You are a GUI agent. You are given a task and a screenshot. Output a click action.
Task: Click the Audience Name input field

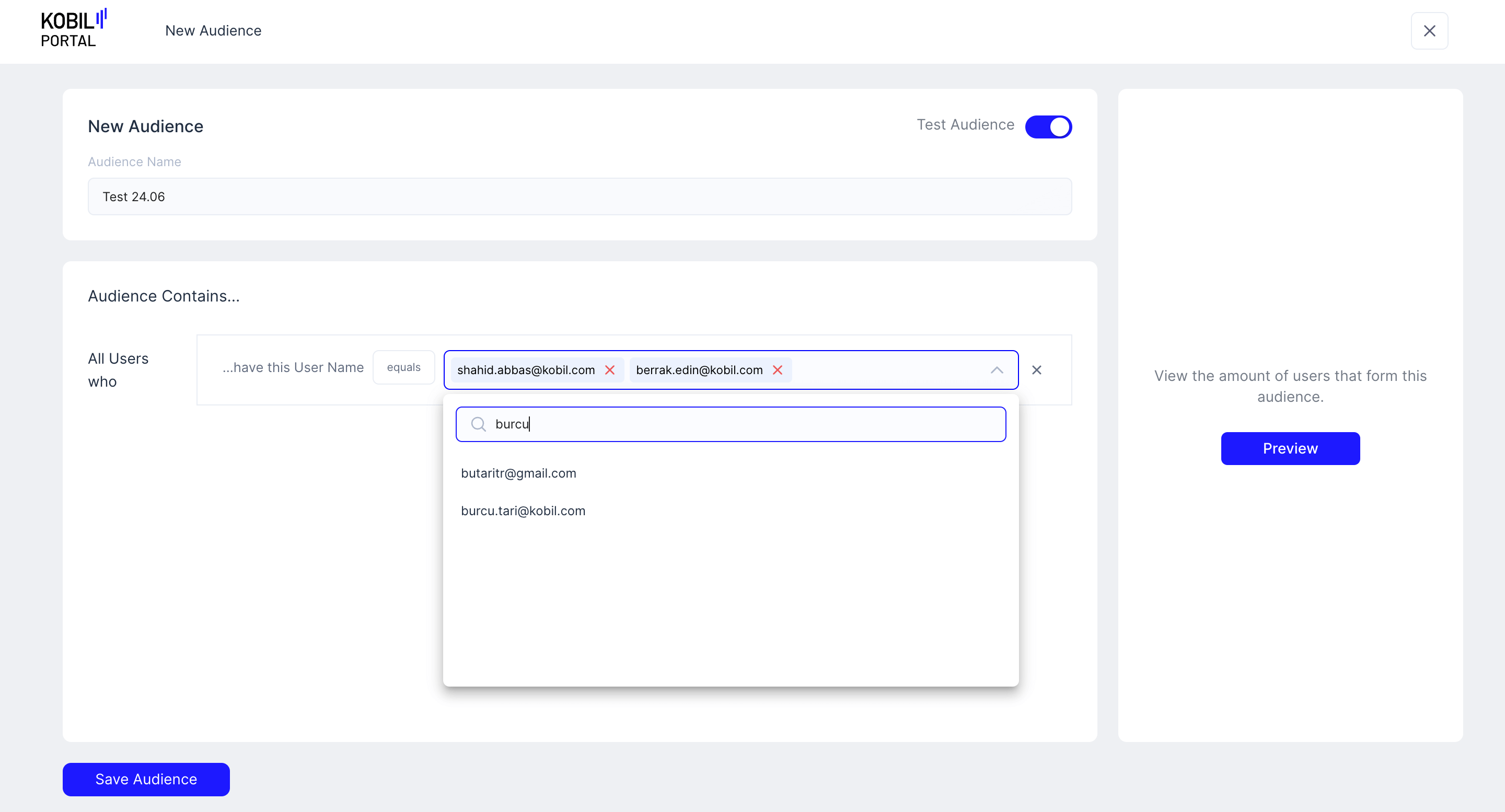click(x=579, y=197)
